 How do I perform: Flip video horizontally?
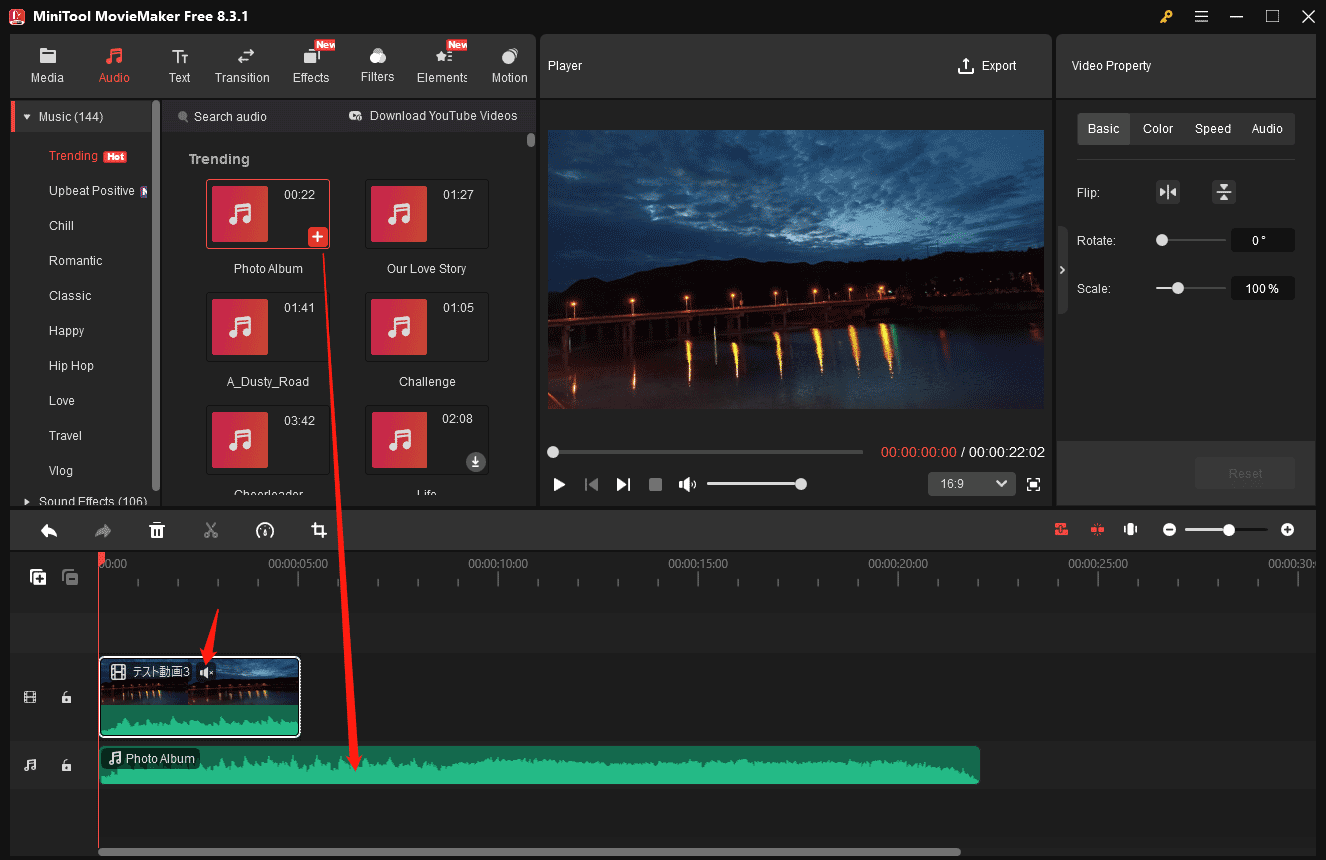[x=1167, y=192]
